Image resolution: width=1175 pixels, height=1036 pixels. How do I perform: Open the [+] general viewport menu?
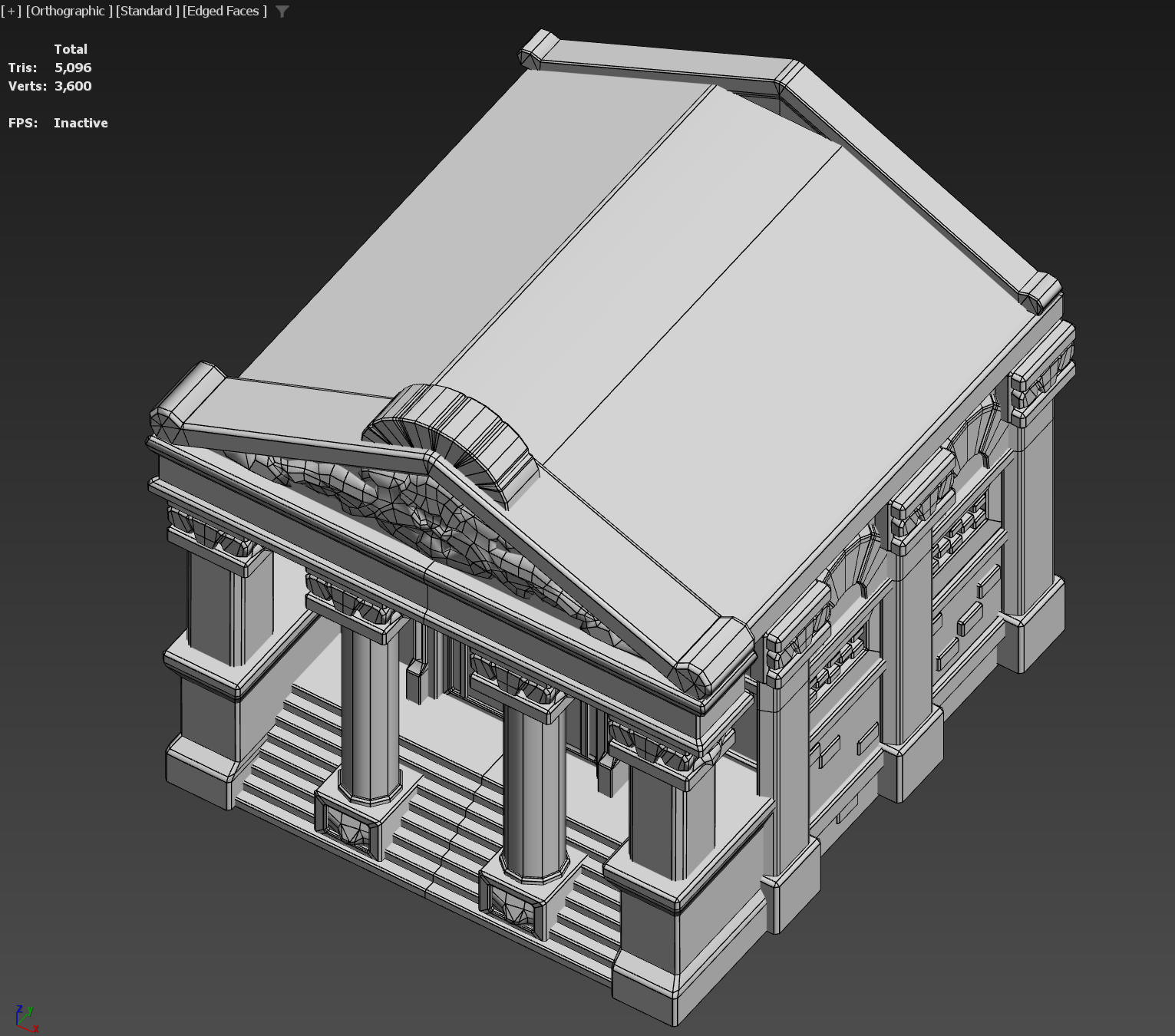[12, 11]
